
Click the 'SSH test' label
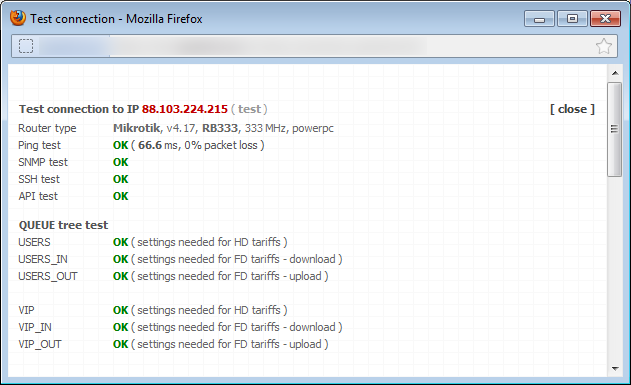(39, 179)
